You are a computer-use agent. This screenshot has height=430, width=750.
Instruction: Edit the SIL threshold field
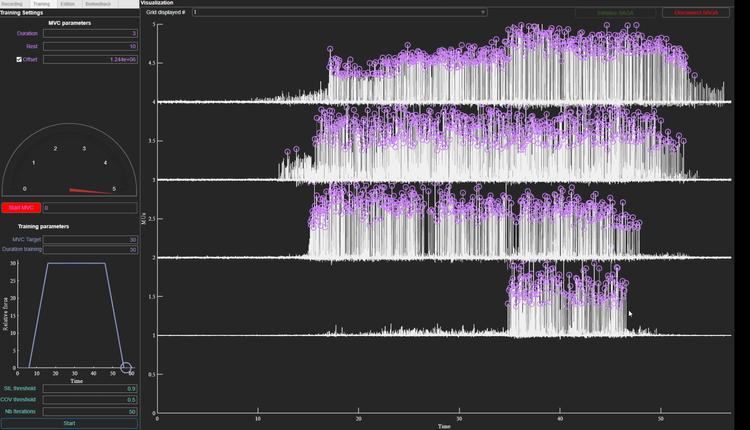90,388
